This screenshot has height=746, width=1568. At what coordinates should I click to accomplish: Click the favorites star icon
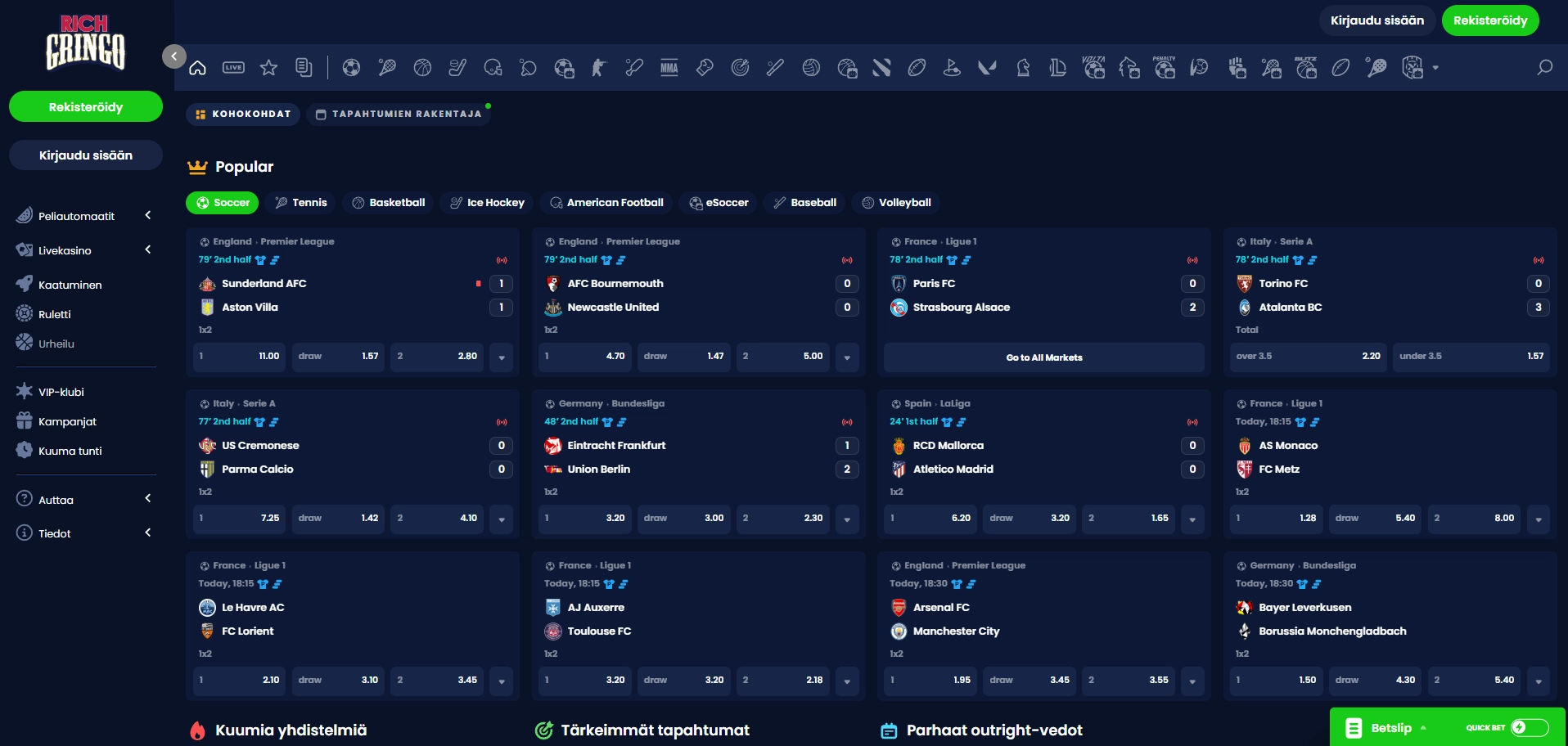268,68
